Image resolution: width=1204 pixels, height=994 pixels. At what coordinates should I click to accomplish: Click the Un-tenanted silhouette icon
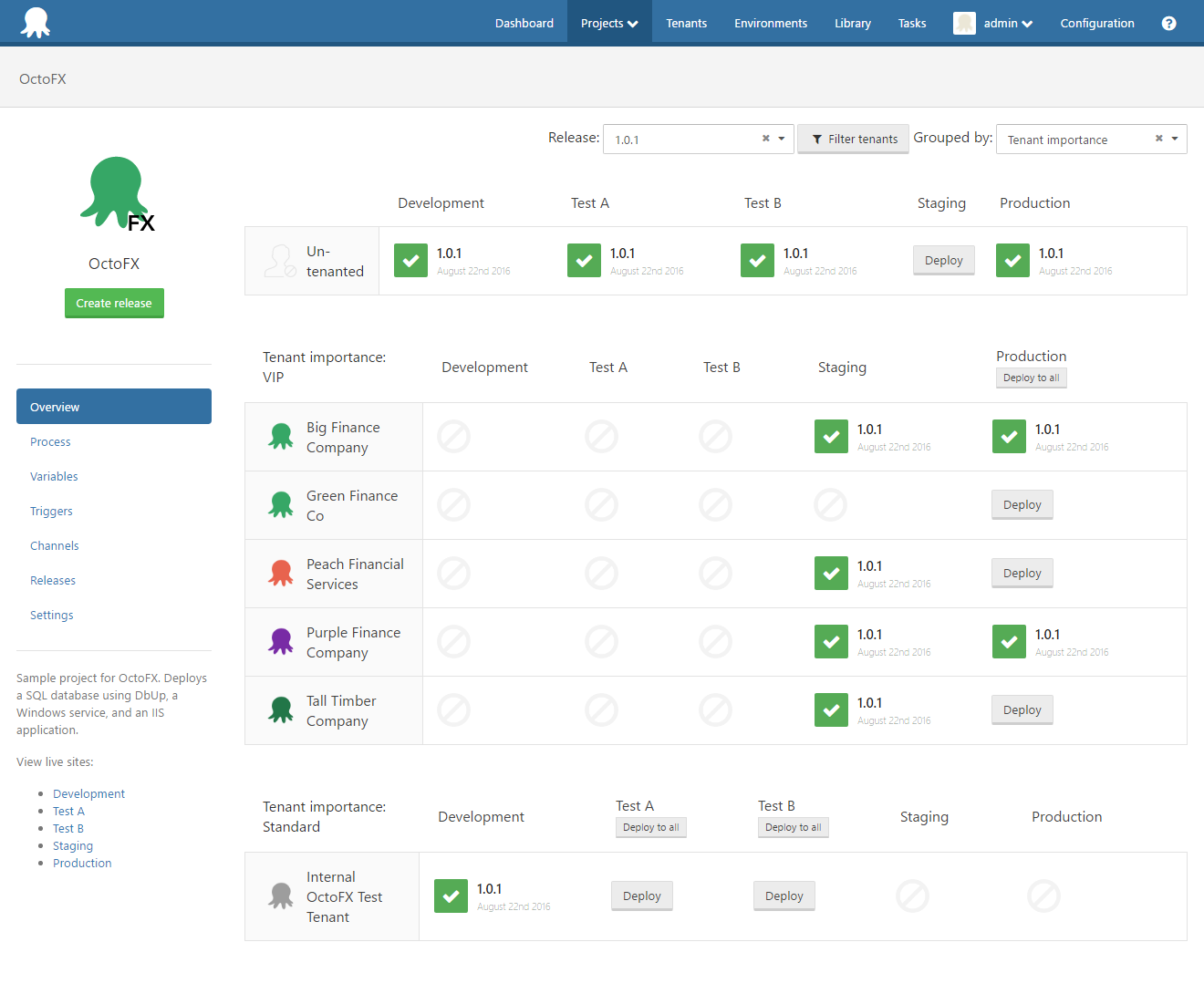tap(280, 260)
